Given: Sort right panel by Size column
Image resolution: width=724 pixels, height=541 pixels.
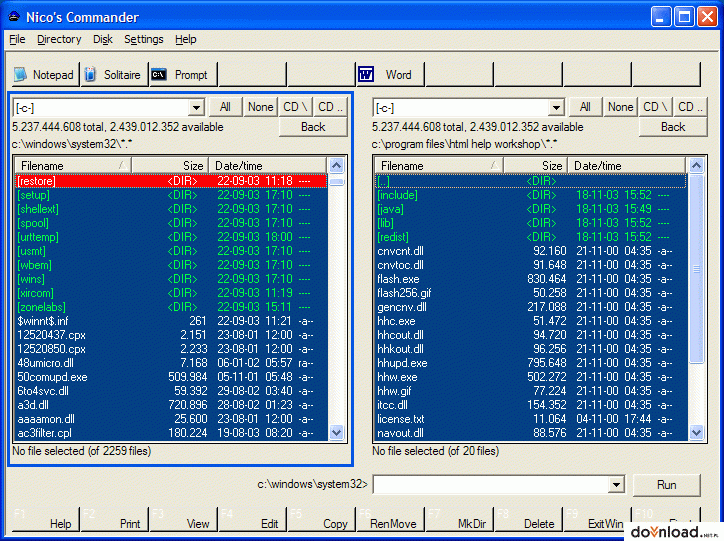Looking at the screenshot, I should [x=536, y=165].
